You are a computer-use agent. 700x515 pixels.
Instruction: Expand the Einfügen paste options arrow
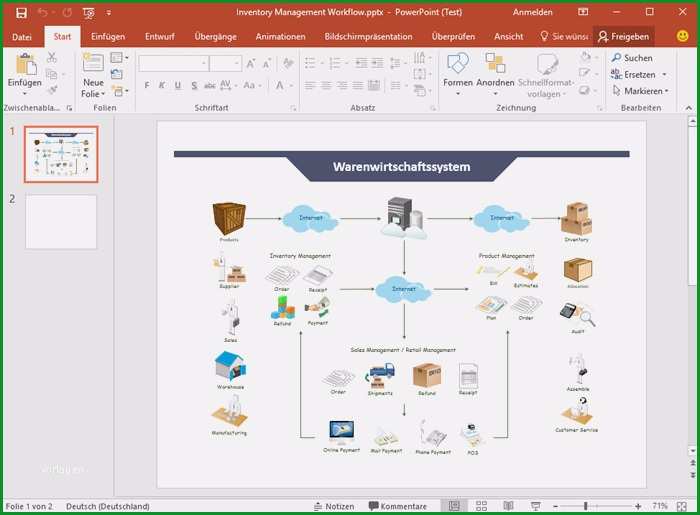point(25,94)
